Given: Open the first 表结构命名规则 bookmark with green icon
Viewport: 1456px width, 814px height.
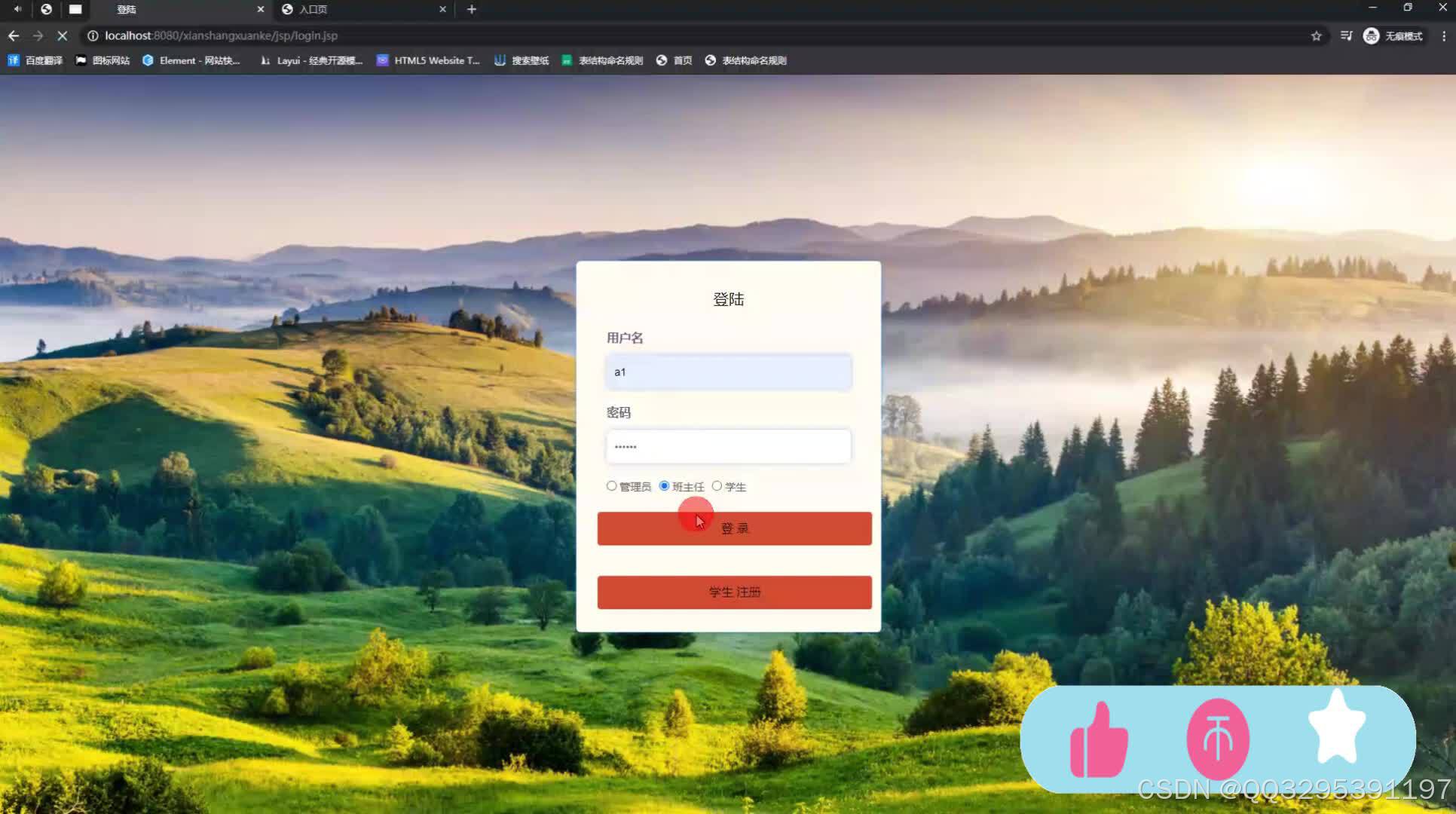Looking at the screenshot, I should [x=602, y=60].
